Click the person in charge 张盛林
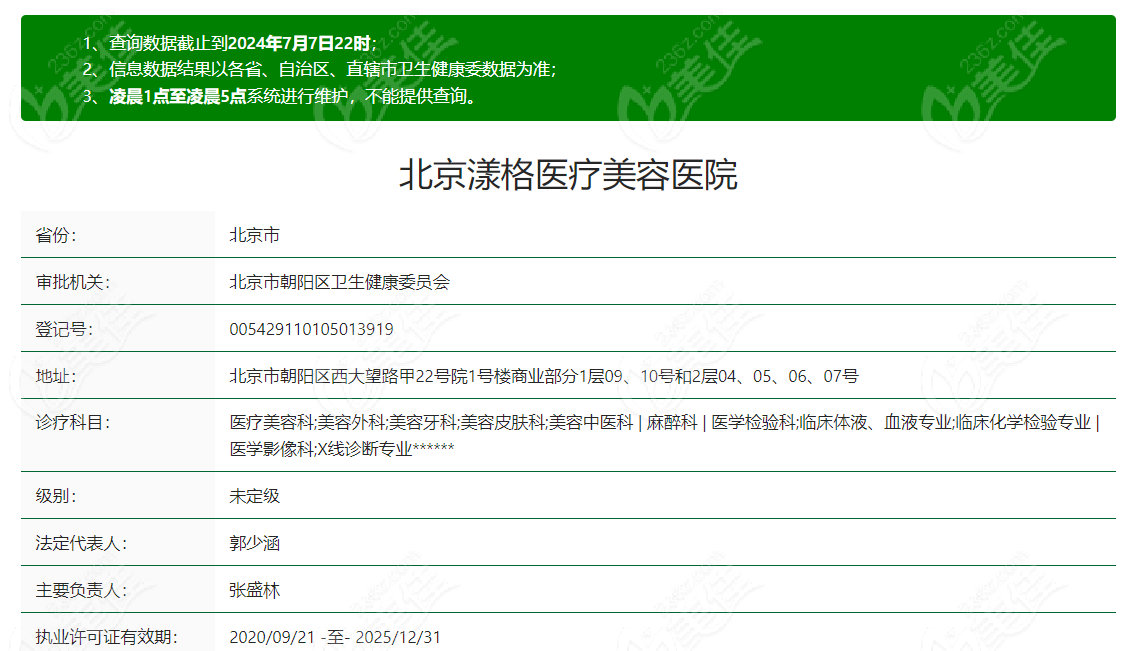The image size is (1134, 651). click(x=255, y=590)
